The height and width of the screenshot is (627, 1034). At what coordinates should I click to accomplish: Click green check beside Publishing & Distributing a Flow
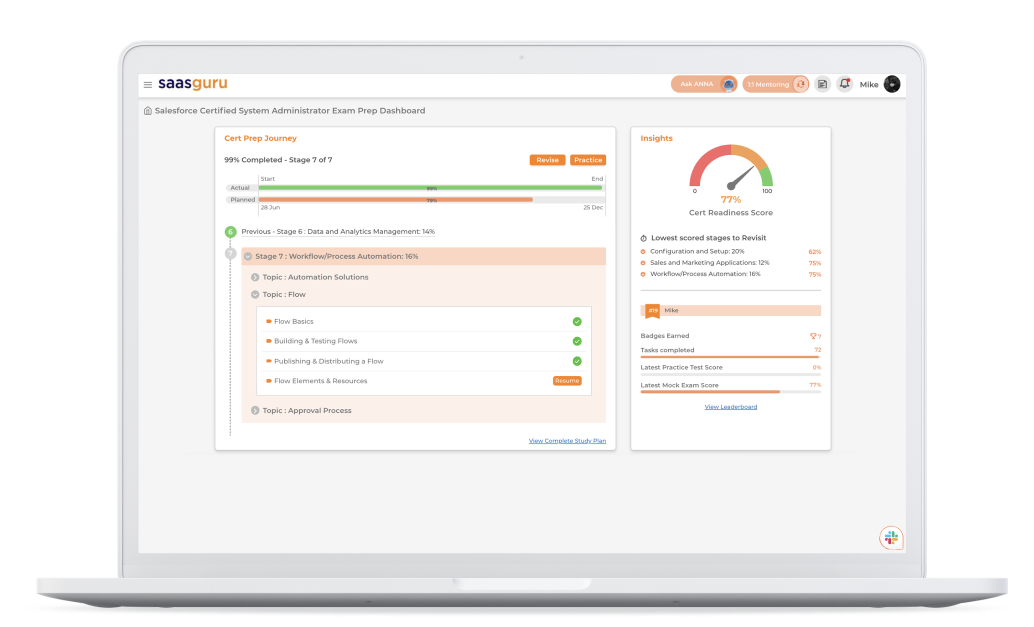click(x=577, y=361)
